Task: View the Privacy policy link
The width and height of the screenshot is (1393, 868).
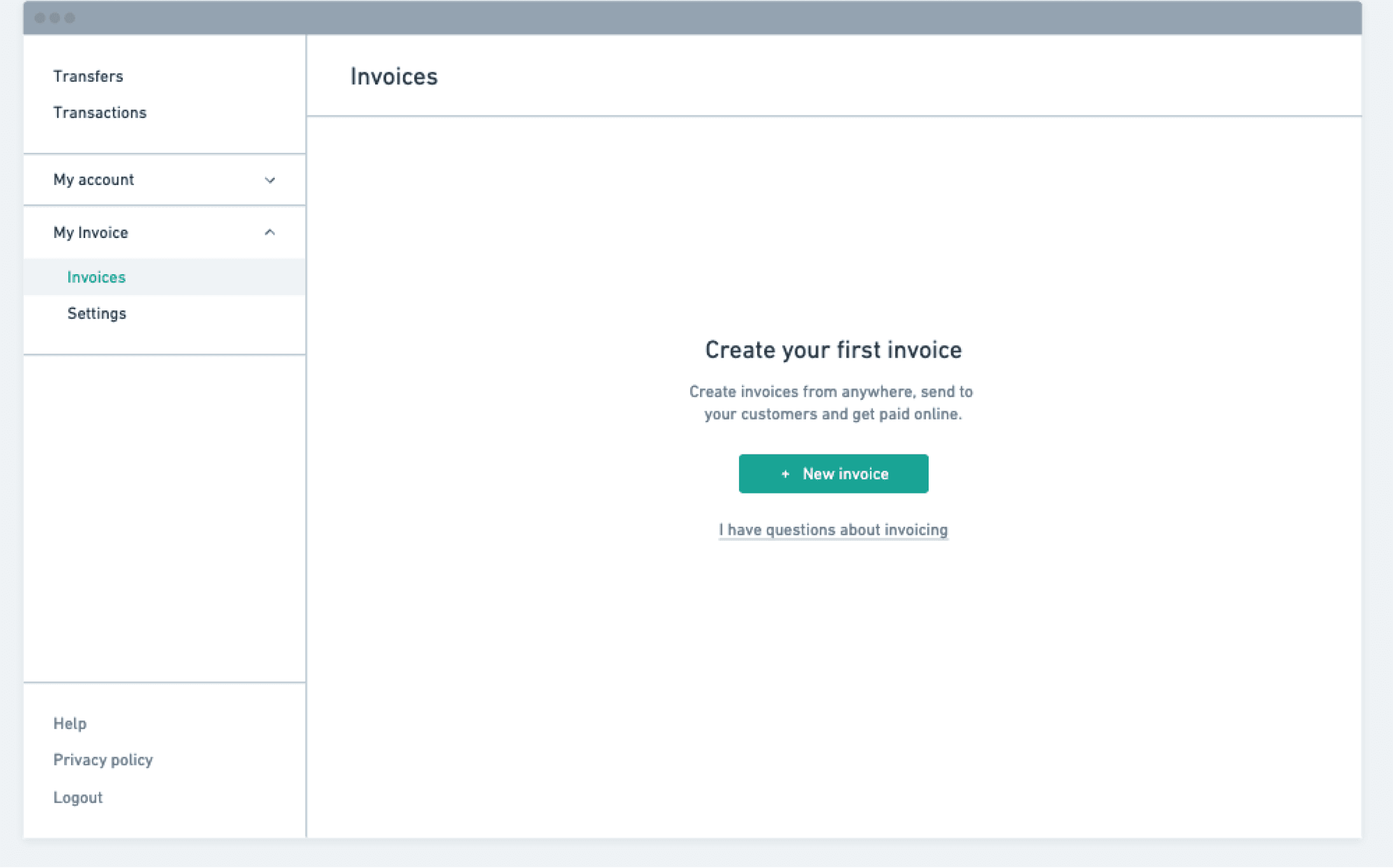Action: 103,759
